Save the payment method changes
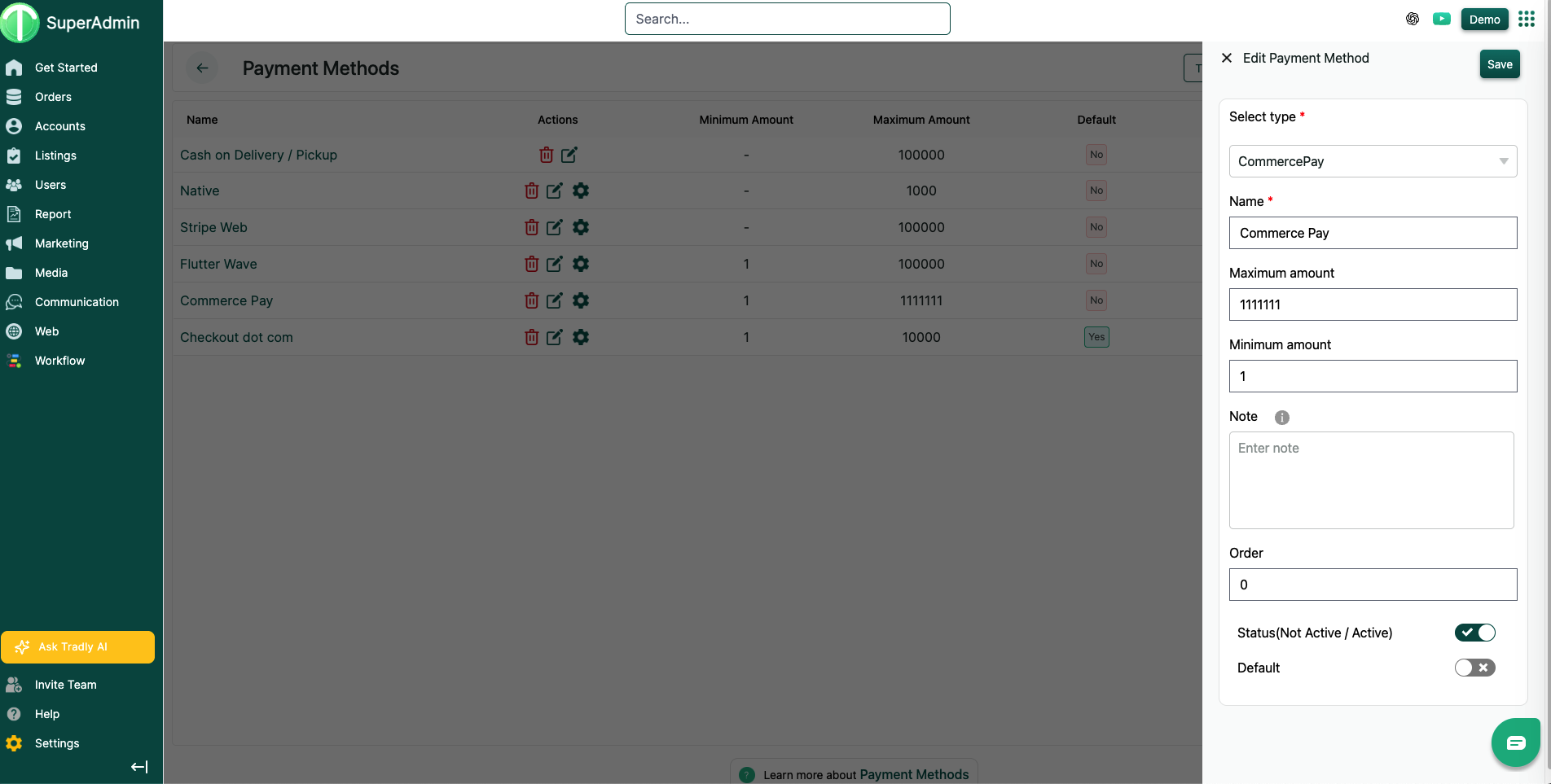The image size is (1551, 784). [x=1499, y=64]
